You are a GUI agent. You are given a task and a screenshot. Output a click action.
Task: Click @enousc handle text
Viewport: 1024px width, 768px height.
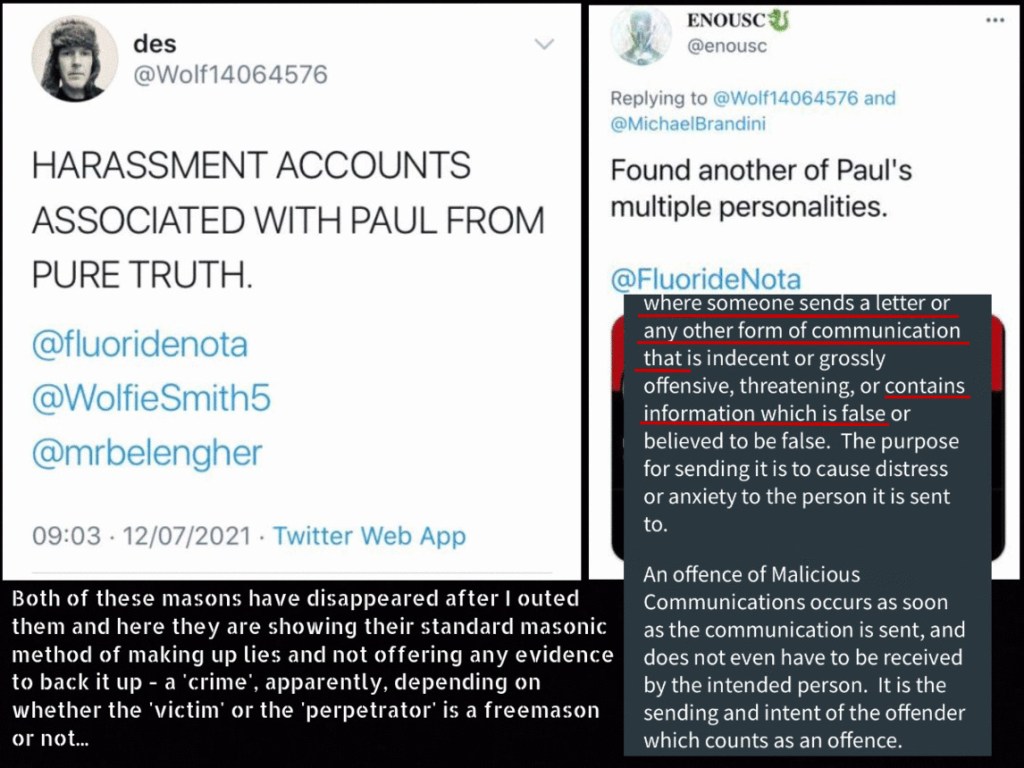click(727, 46)
